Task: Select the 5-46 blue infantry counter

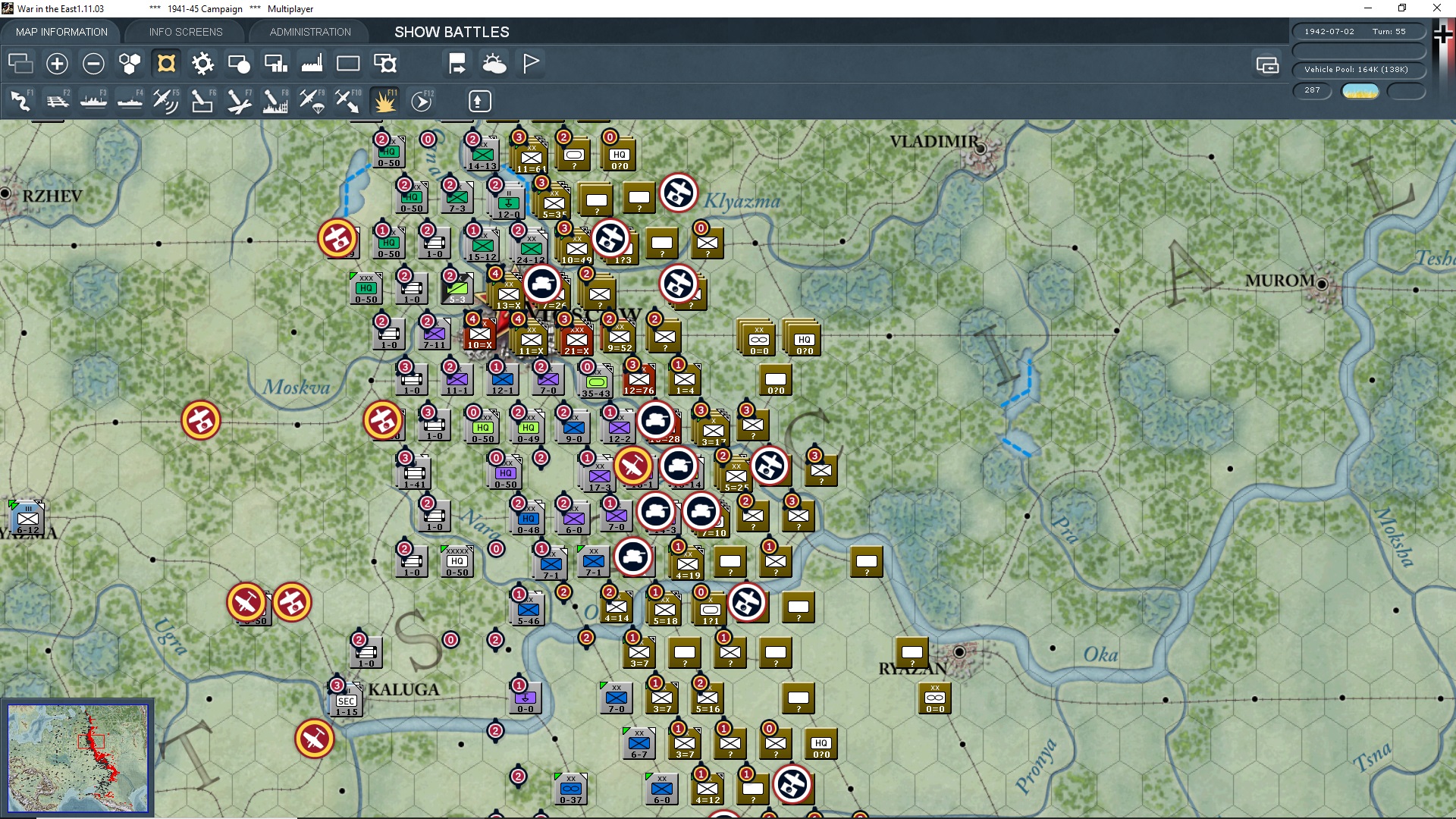Action: click(x=529, y=610)
